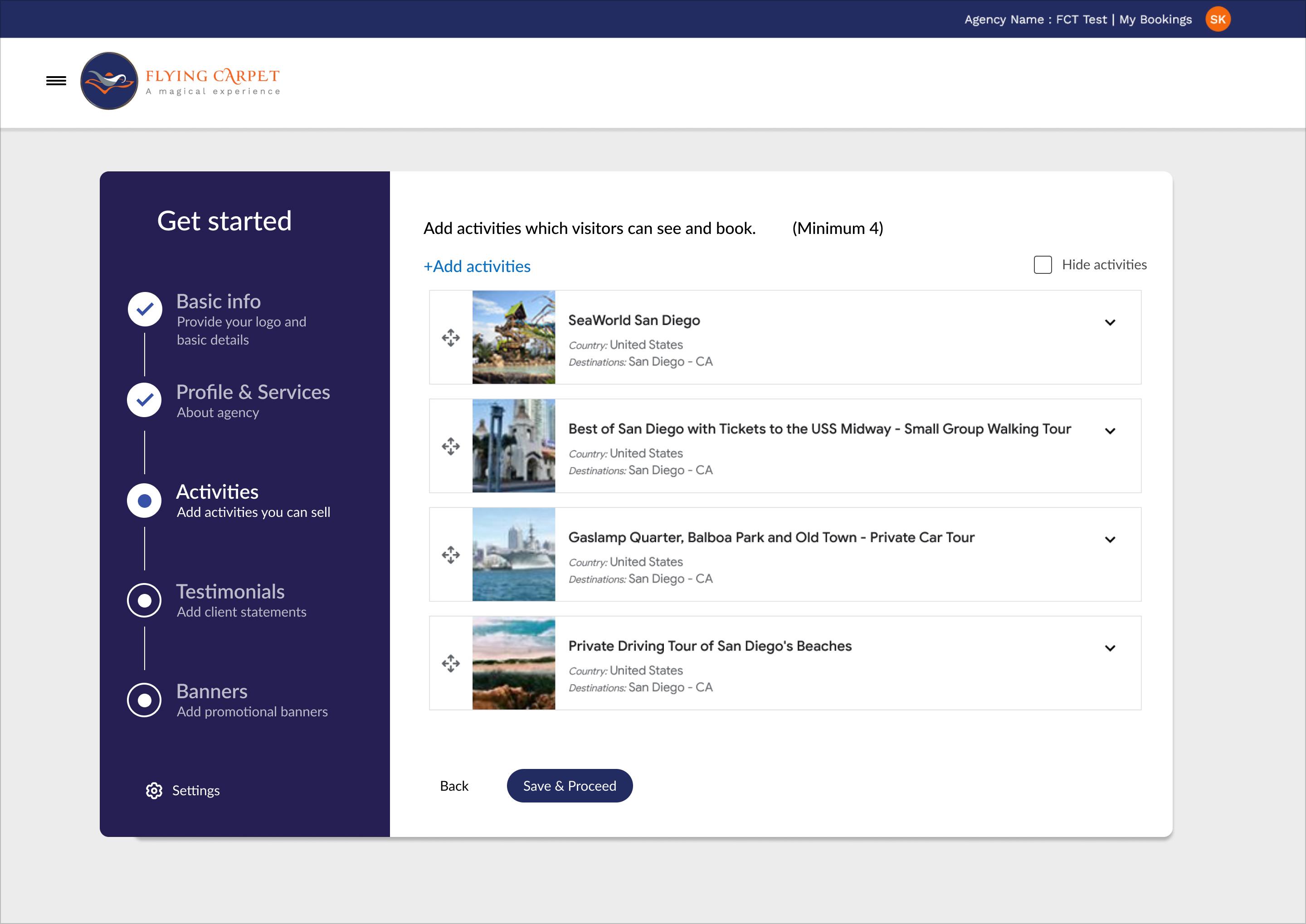Click move handle for USS Midway tour
The height and width of the screenshot is (924, 1306).
point(451,446)
